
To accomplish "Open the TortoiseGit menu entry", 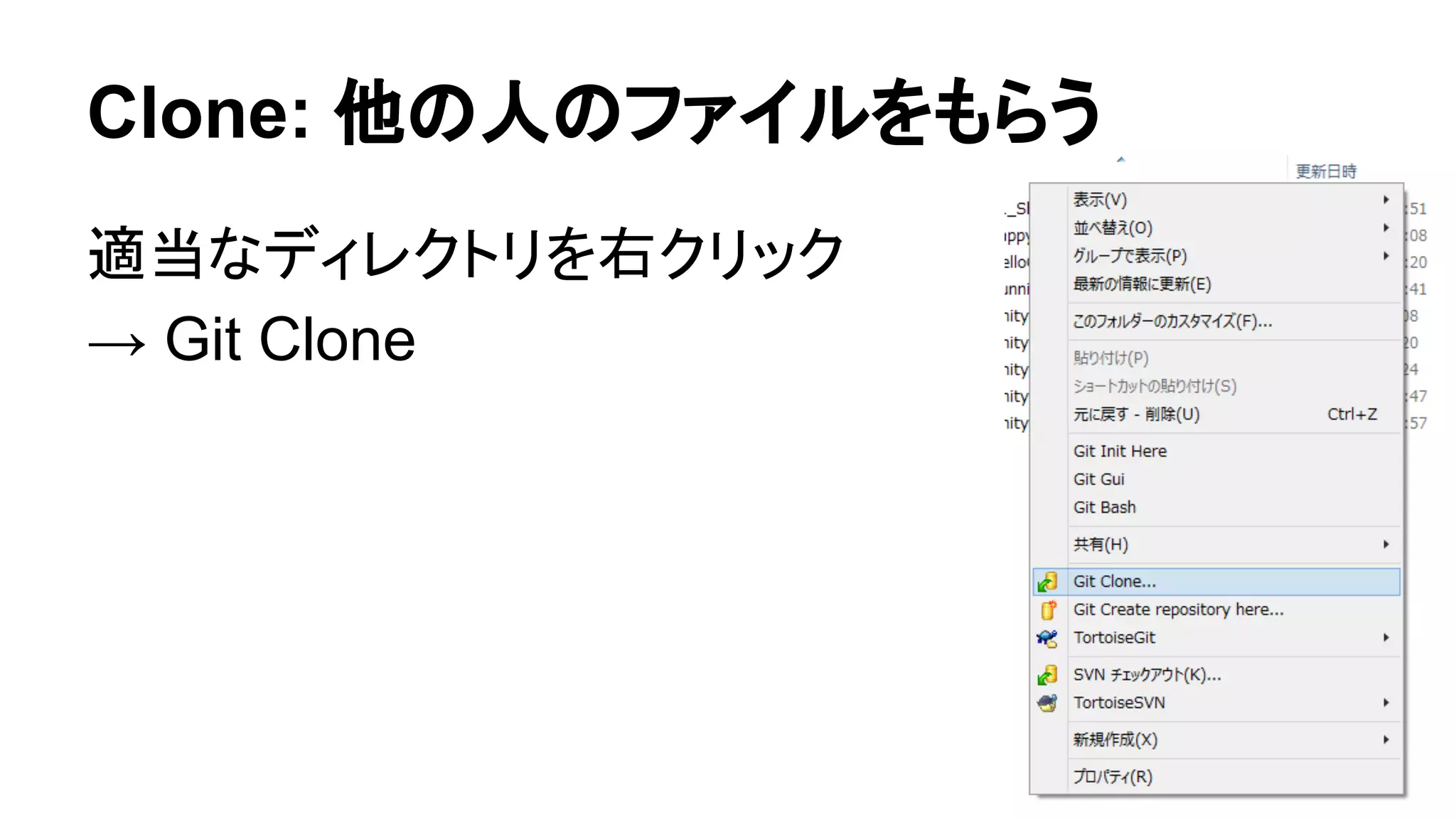I will click(1216, 638).
